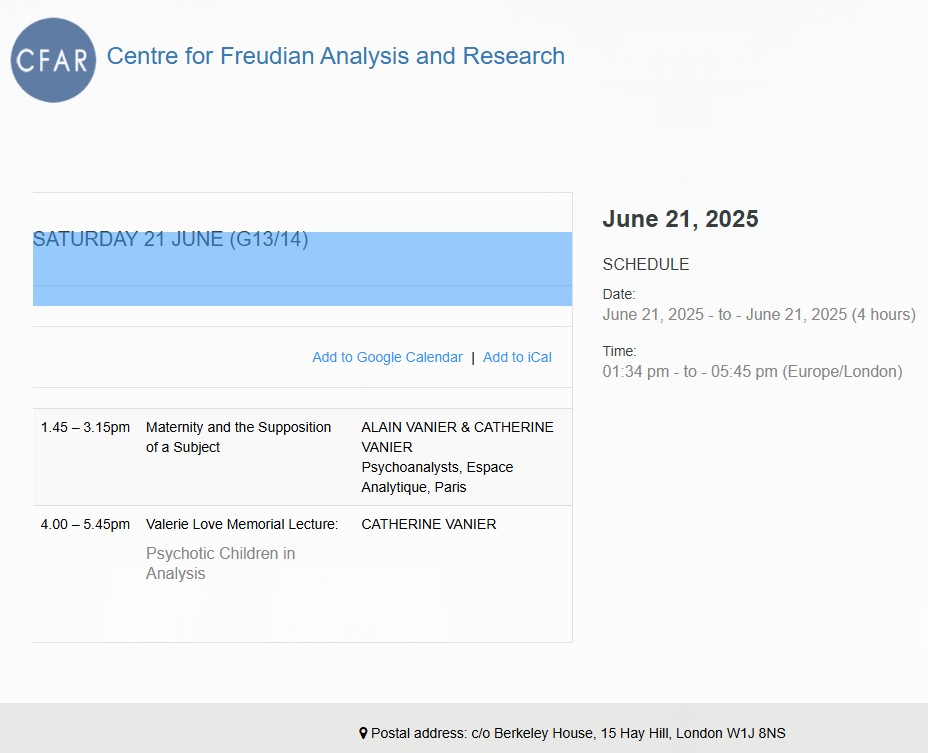Click Psychotic Children in Analysis text
928x753 pixels.
(220, 563)
